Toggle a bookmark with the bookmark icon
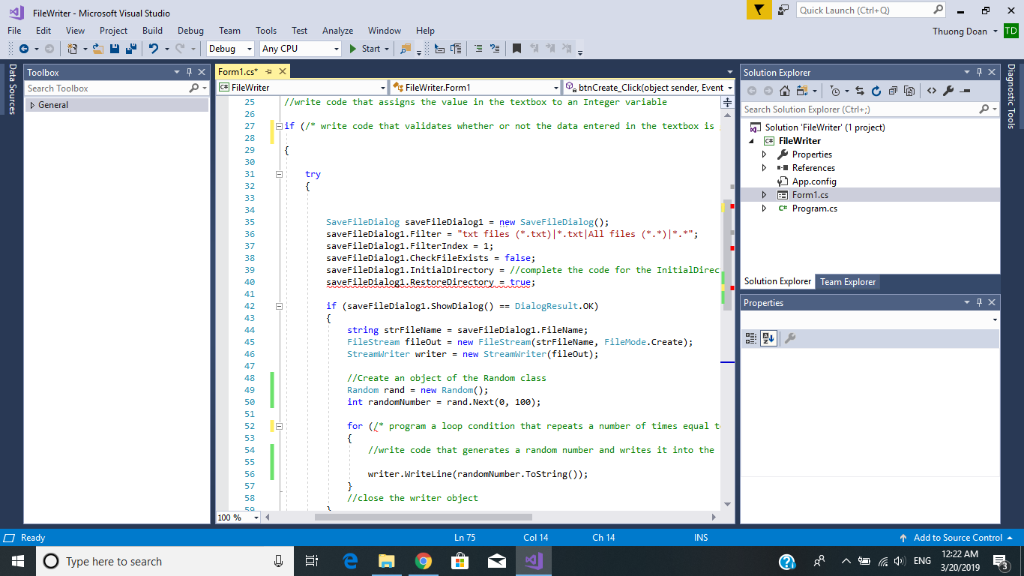1024x576 pixels. [x=517, y=49]
